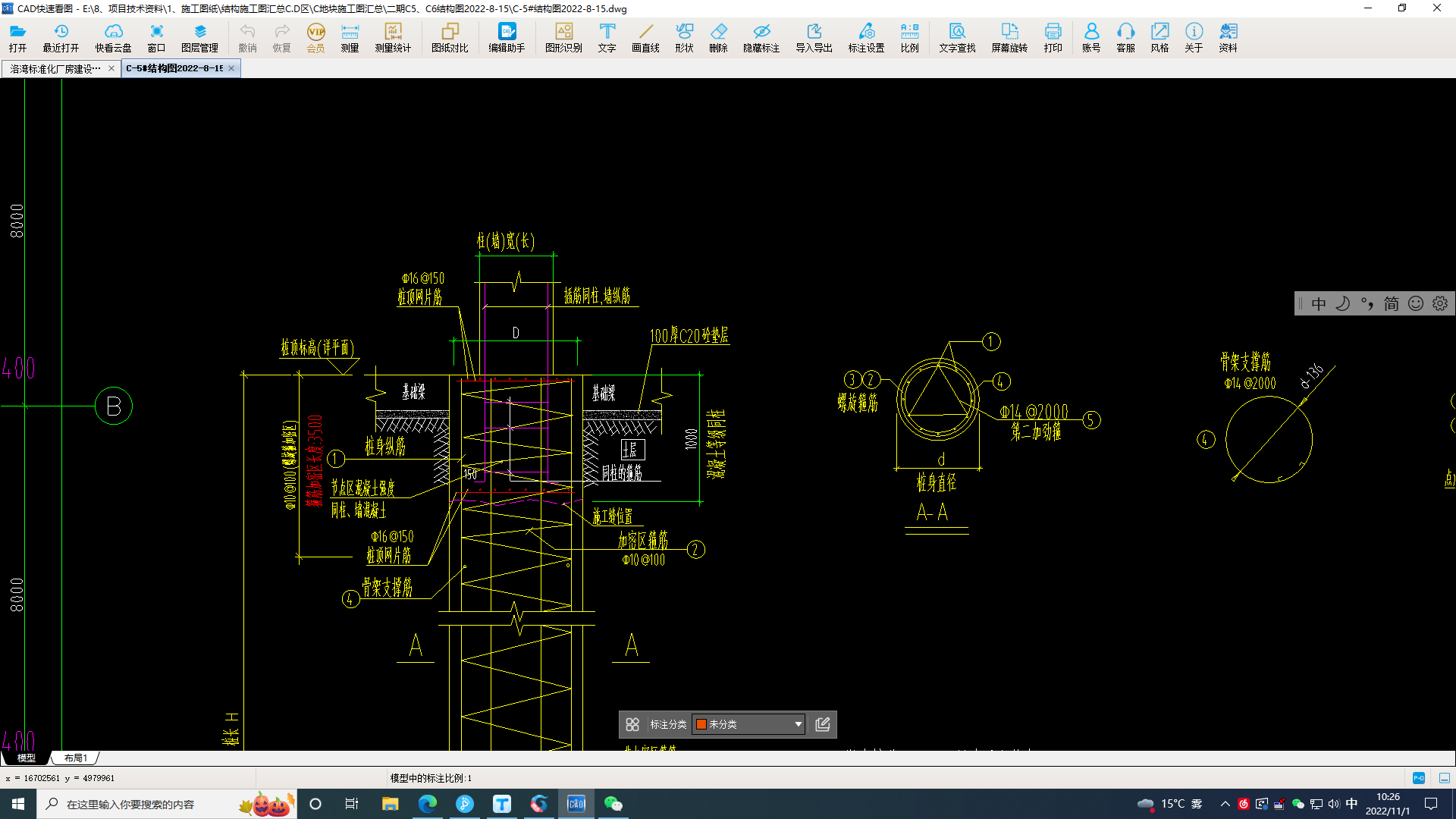Open the 资料 resources icon
Image resolution: width=1456 pixels, height=819 pixels.
[1228, 37]
